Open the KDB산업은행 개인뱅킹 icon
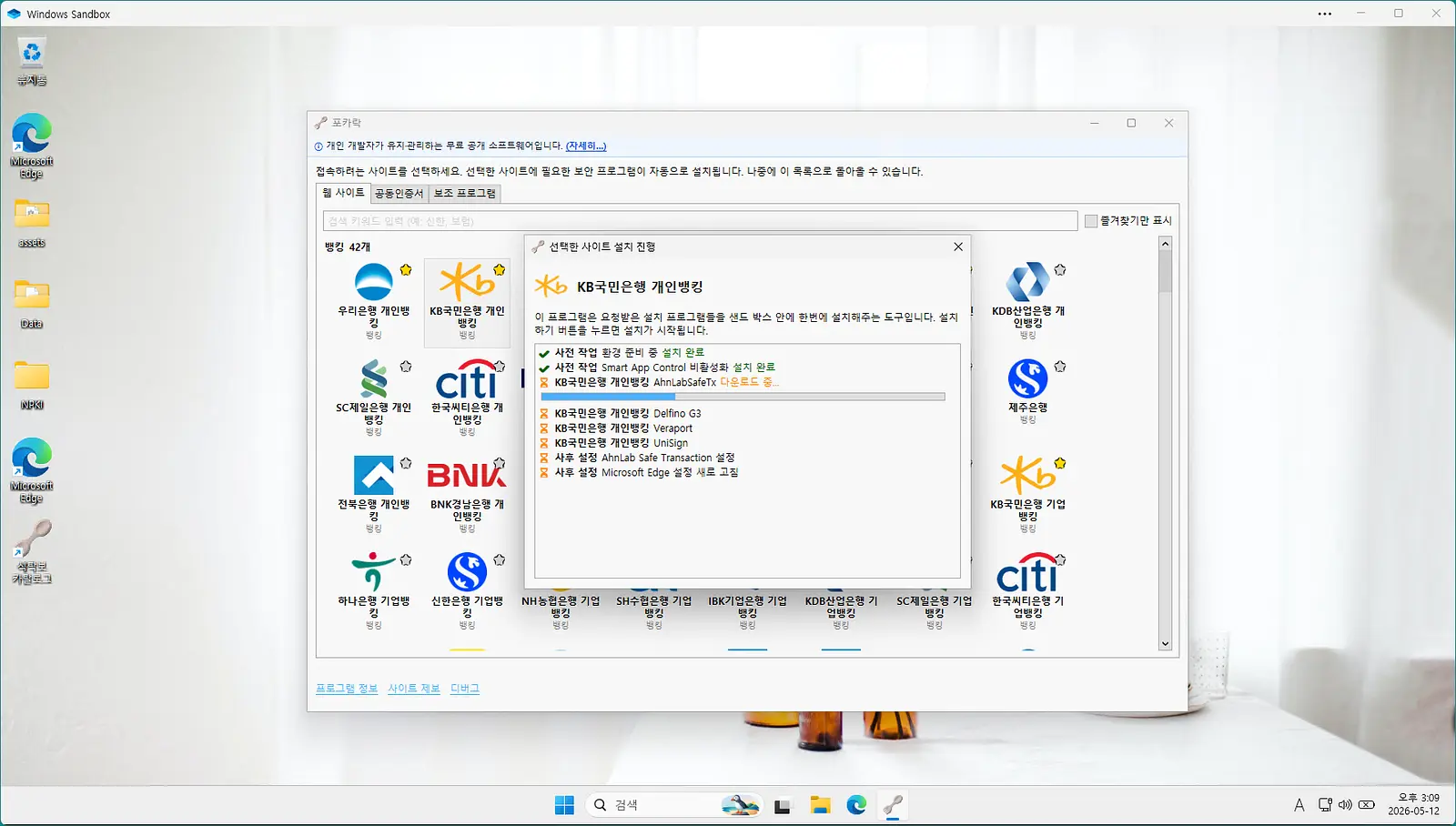Screen dimensions: 1456x826 click(1027, 282)
